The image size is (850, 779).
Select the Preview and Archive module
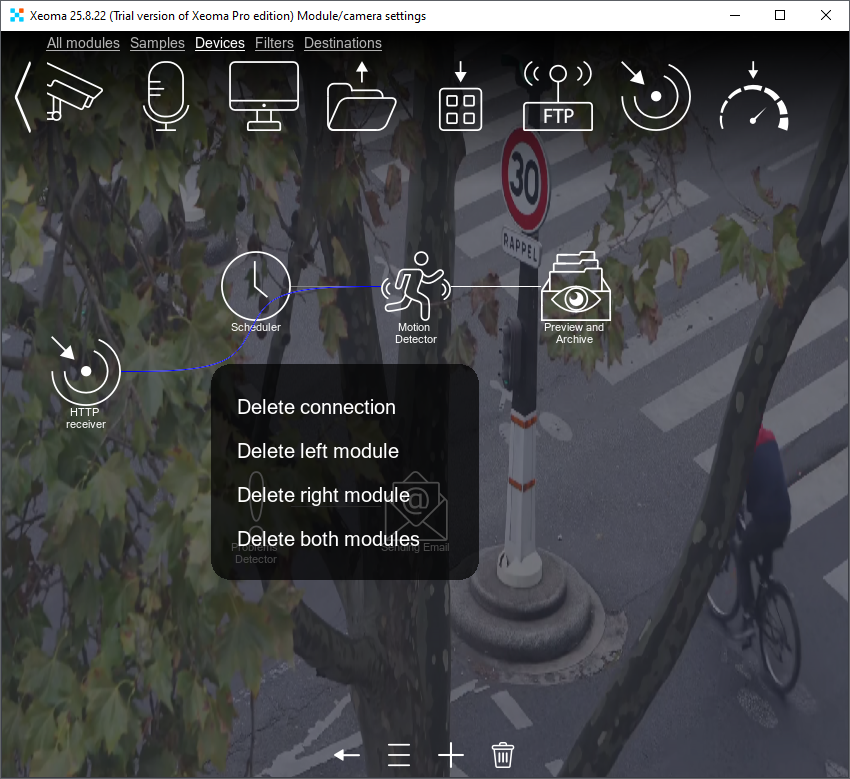click(x=575, y=285)
